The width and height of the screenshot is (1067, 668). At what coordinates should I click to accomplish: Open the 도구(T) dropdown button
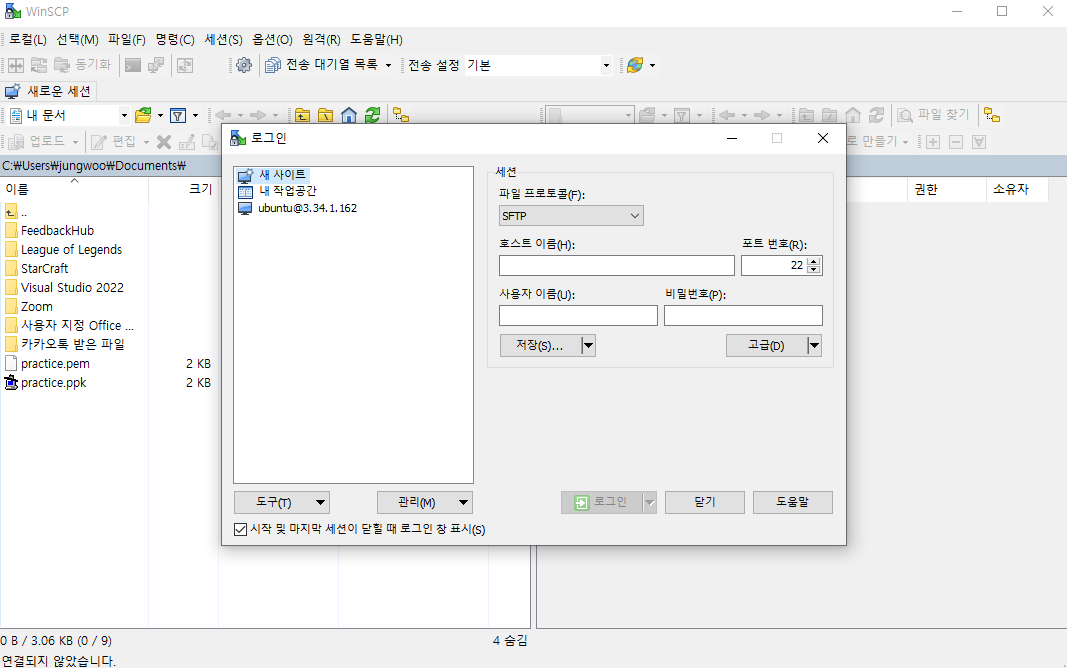pos(282,503)
